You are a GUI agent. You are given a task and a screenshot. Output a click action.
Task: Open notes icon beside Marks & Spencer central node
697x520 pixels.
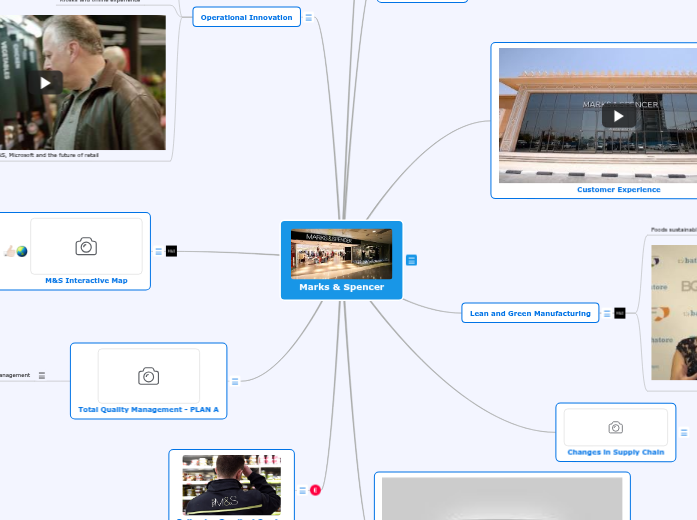[412, 260]
